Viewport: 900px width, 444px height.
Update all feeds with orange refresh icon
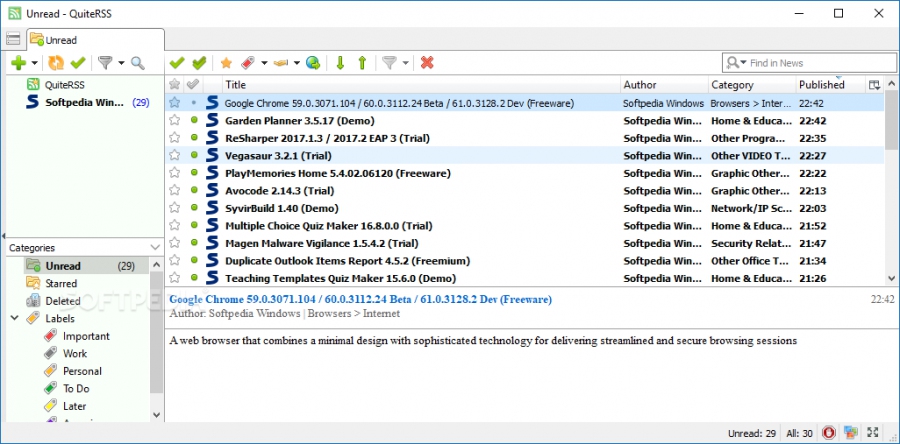coord(56,63)
